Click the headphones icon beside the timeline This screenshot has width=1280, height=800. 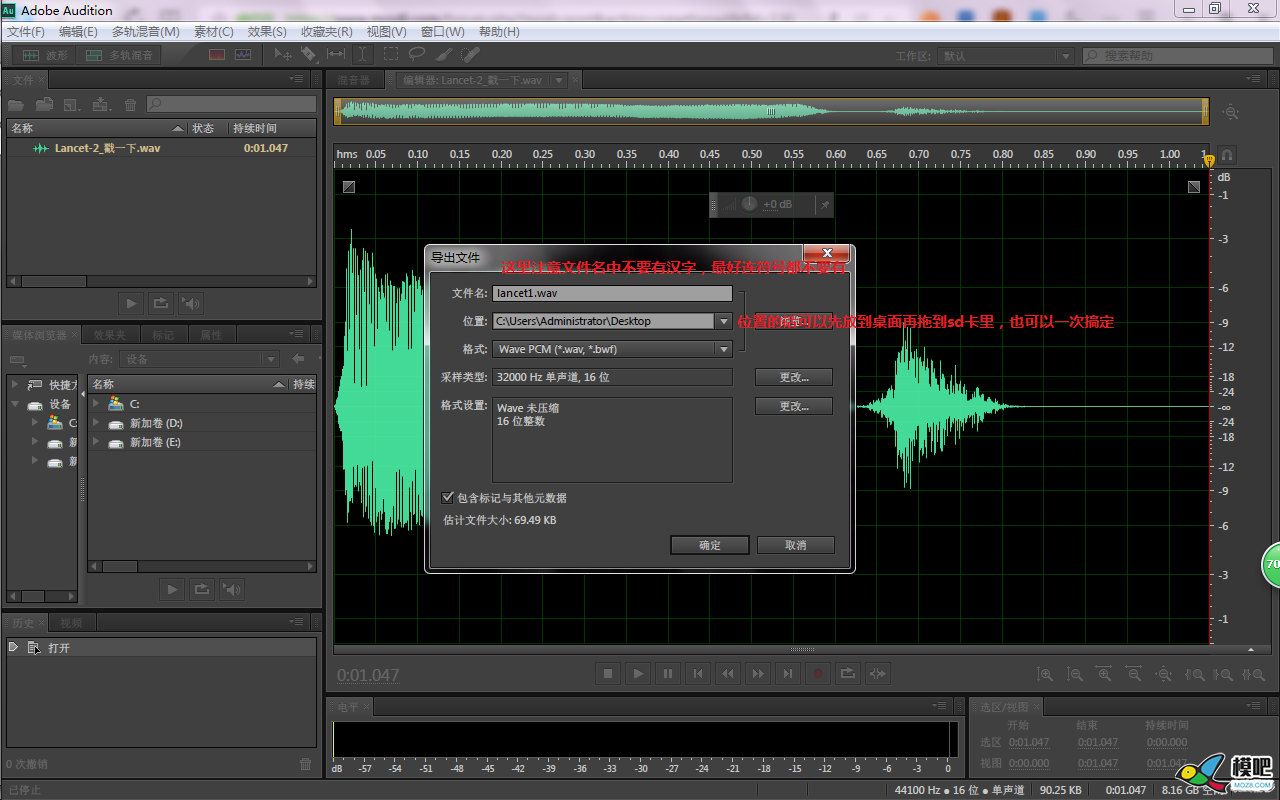point(1227,155)
